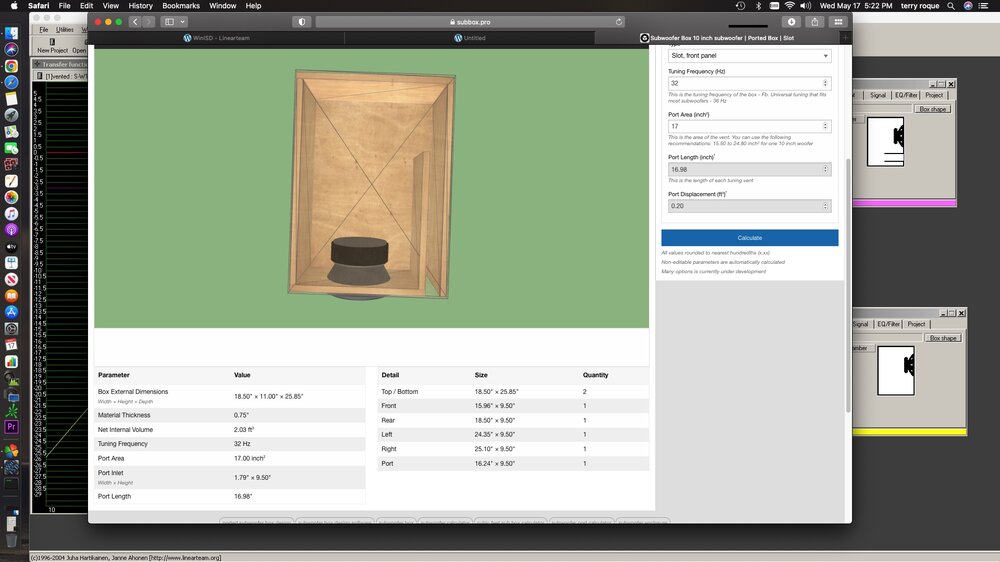Image resolution: width=1000 pixels, height=562 pixels.
Task: Open sidebar button dropdown chevron
Action: (x=182, y=22)
